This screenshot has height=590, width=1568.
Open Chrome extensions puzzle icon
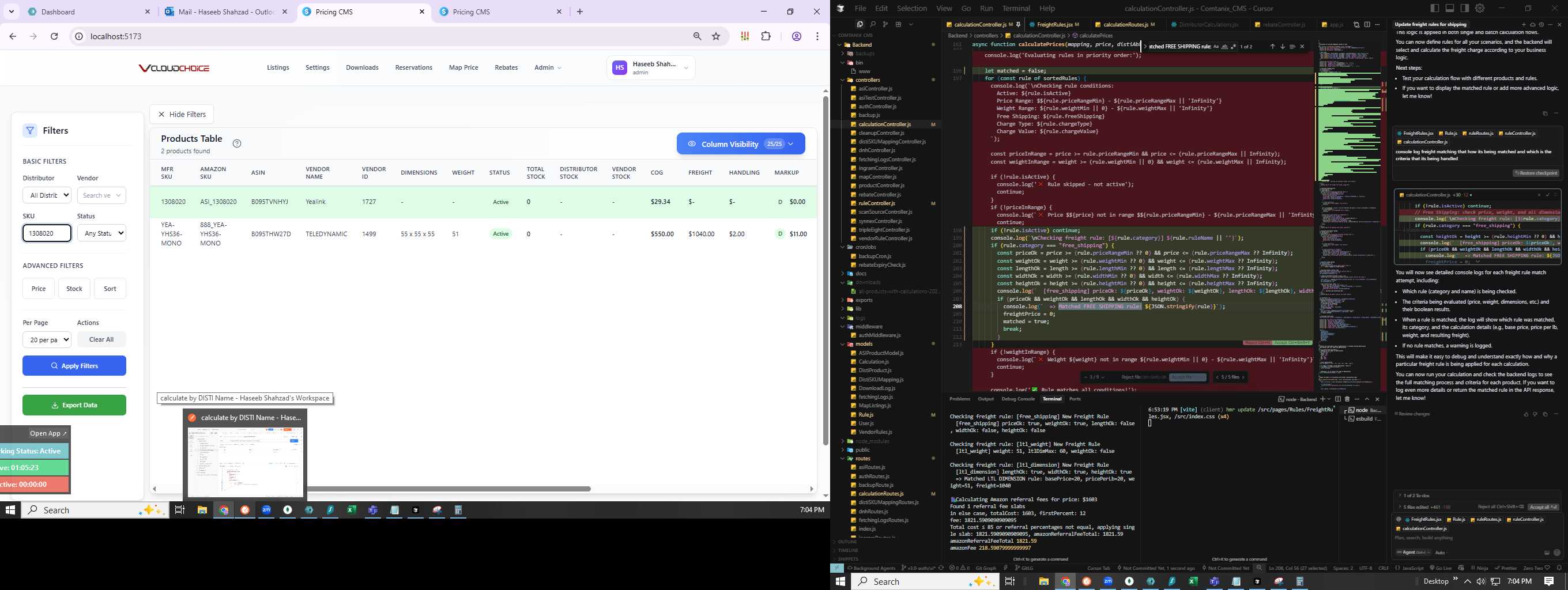click(766, 36)
